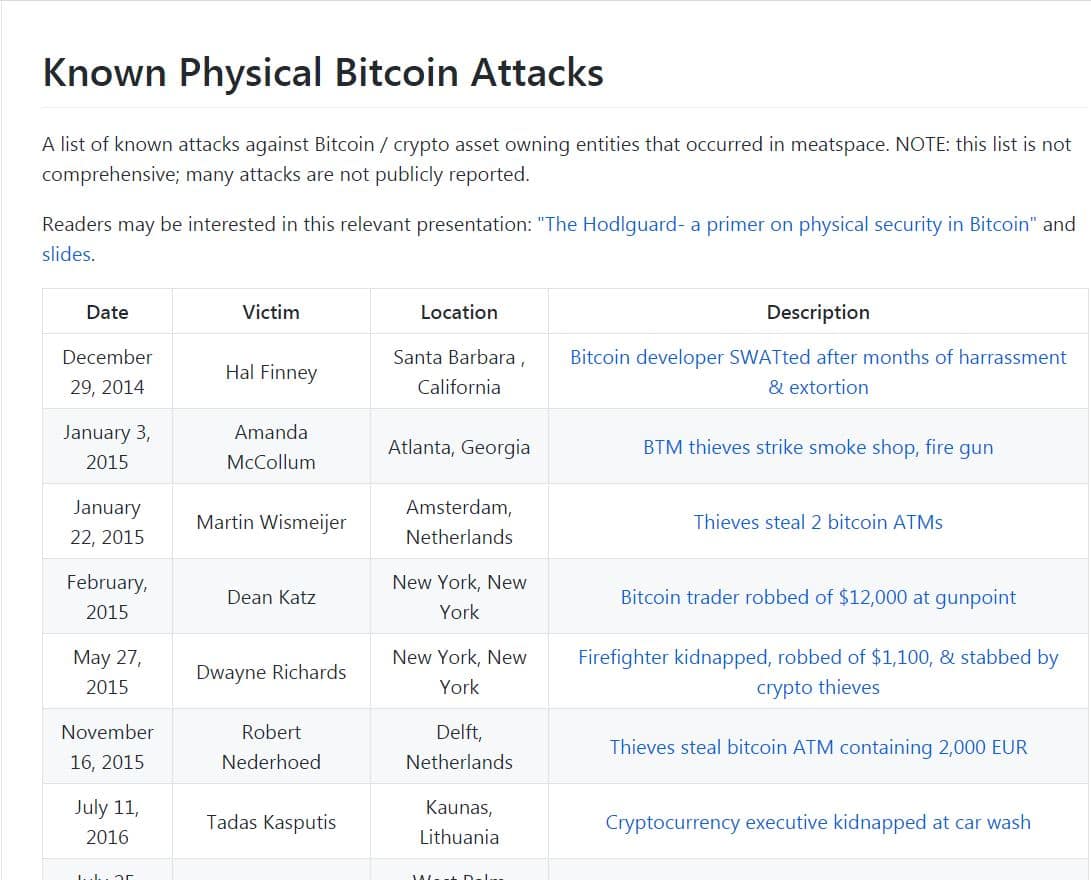Image resolution: width=1091 pixels, height=880 pixels.
Task: Click the Location column header
Action: pos(459,312)
